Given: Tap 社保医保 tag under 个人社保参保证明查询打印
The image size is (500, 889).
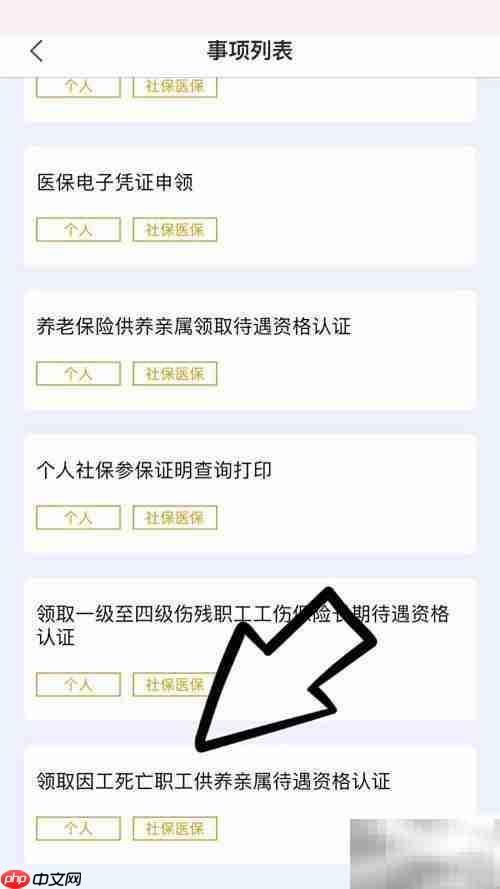Looking at the screenshot, I should (175, 518).
